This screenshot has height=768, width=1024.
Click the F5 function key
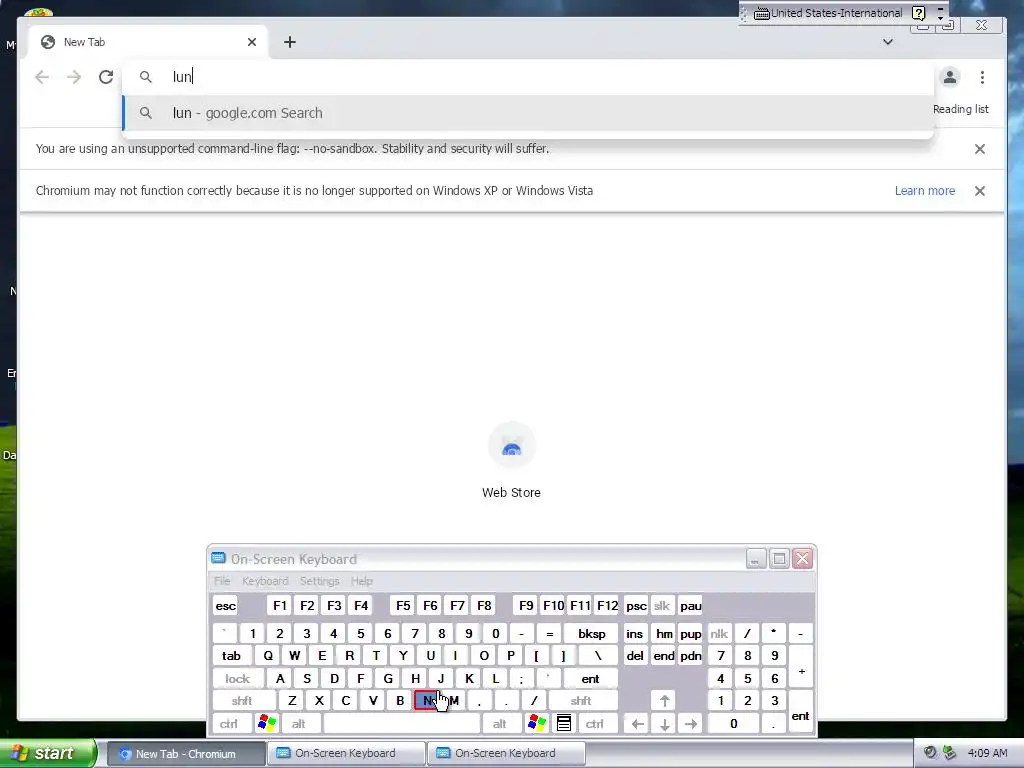pyautogui.click(x=403, y=605)
